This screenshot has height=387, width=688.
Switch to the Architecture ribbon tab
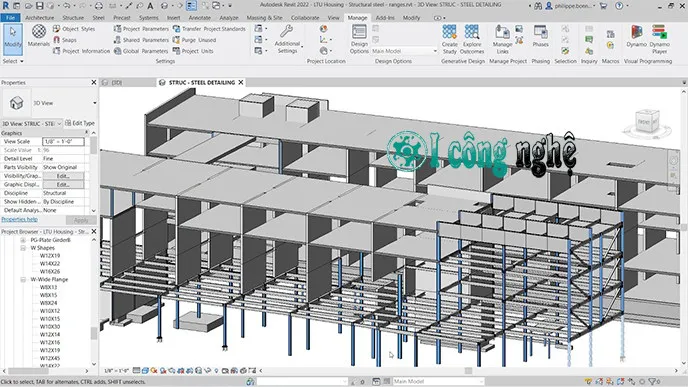click(x=39, y=18)
